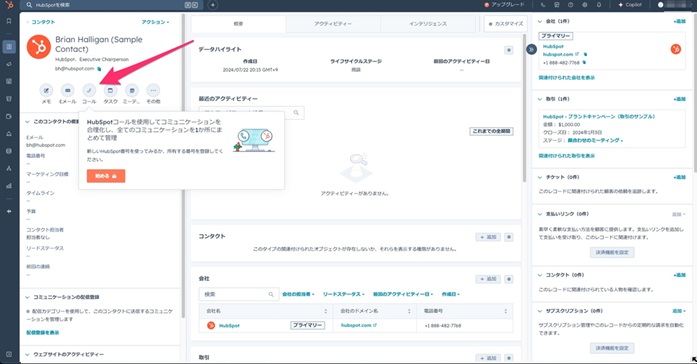Click +追加 on the middle 会社 card
This screenshot has height=364, width=697.
(x=488, y=279)
